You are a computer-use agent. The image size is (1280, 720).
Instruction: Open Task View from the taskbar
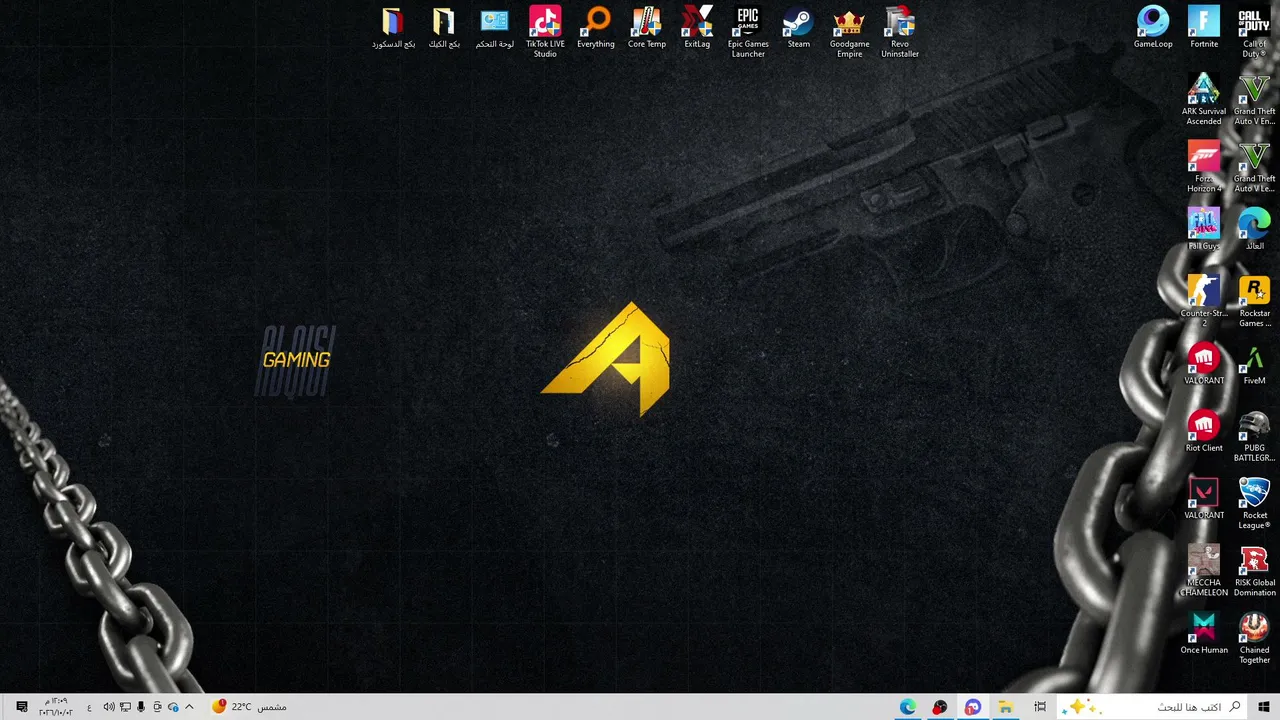point(1040,707)
